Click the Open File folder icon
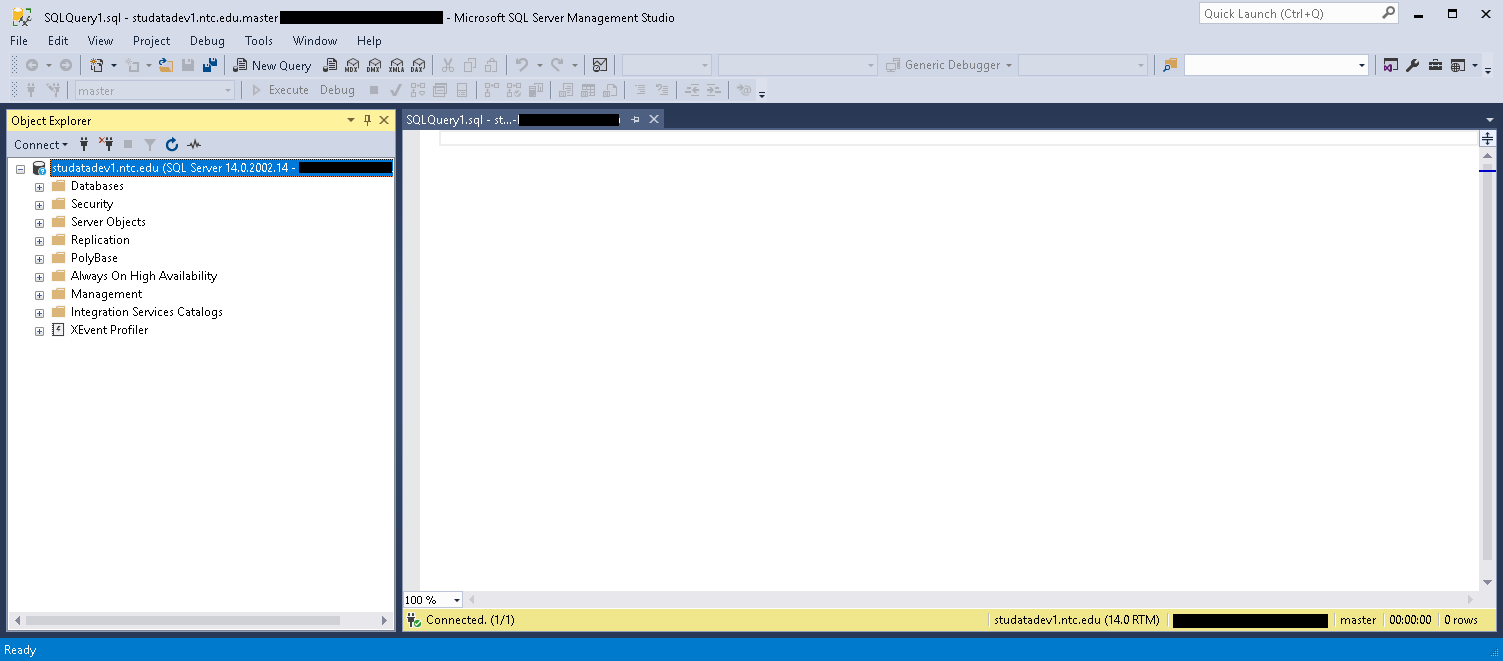Screen dimensions: 1503x661 [166, 65]
